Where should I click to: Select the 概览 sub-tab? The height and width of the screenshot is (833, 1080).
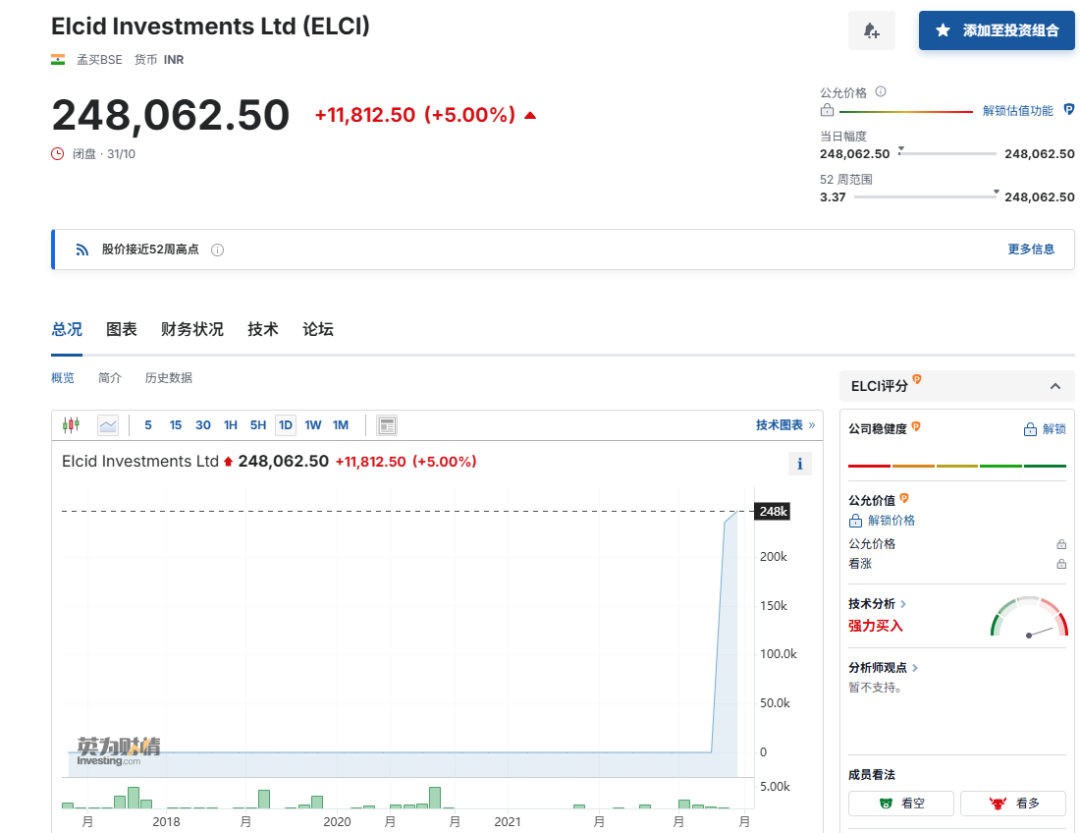coord(63,378)
